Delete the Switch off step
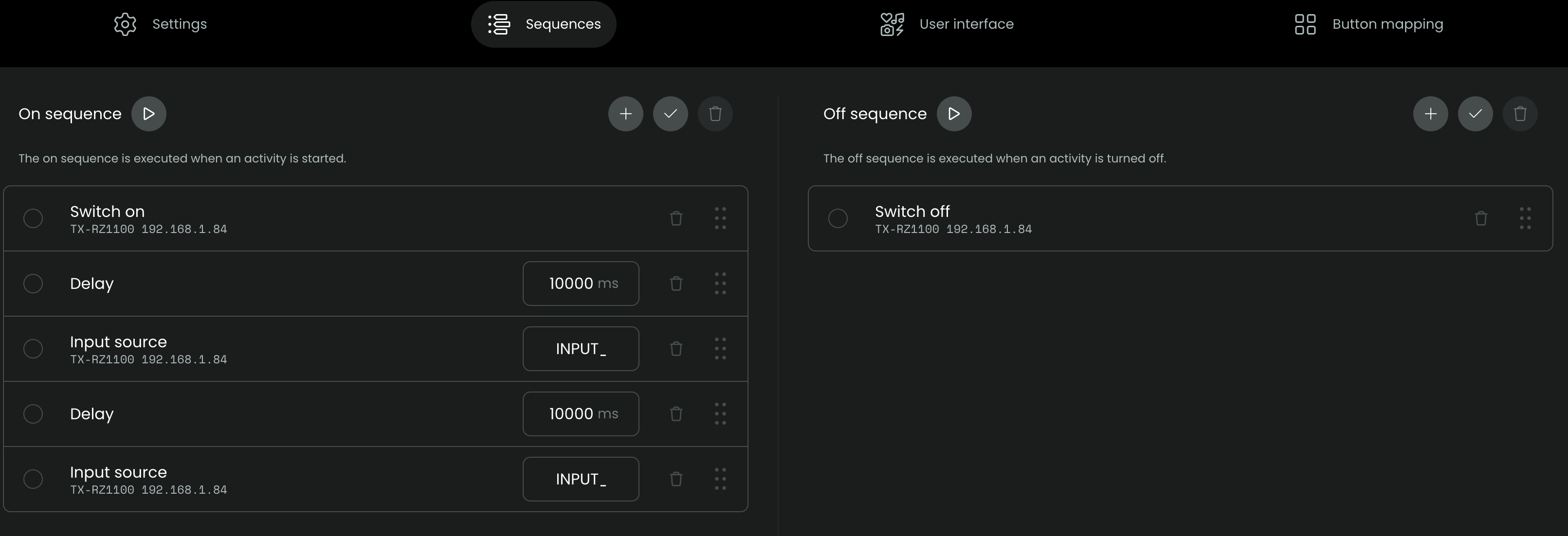The image size is (1568, 536). click(1480, 218)
